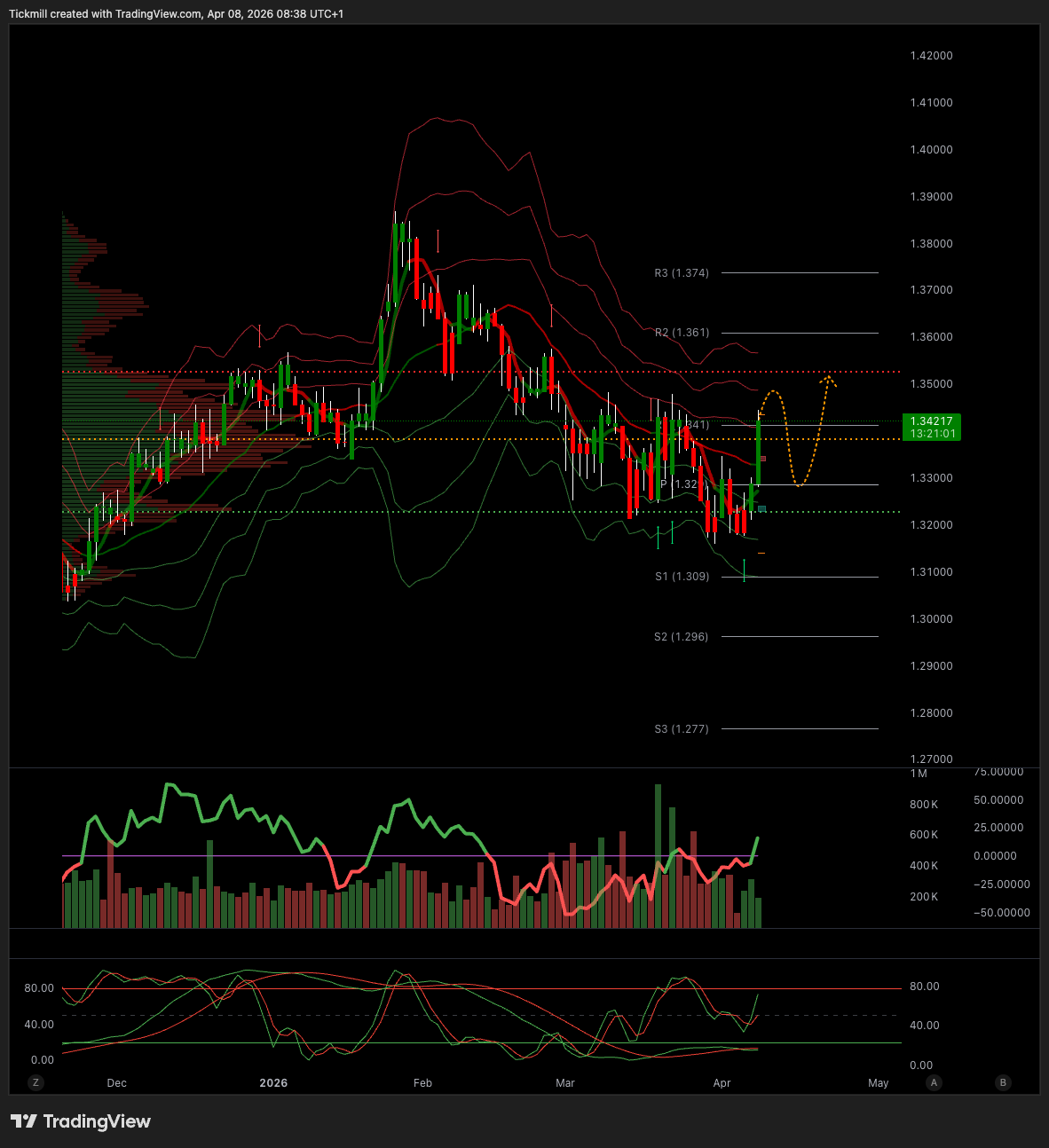Open the TradingView logo link
1049x1148 pixels.
81,1121
